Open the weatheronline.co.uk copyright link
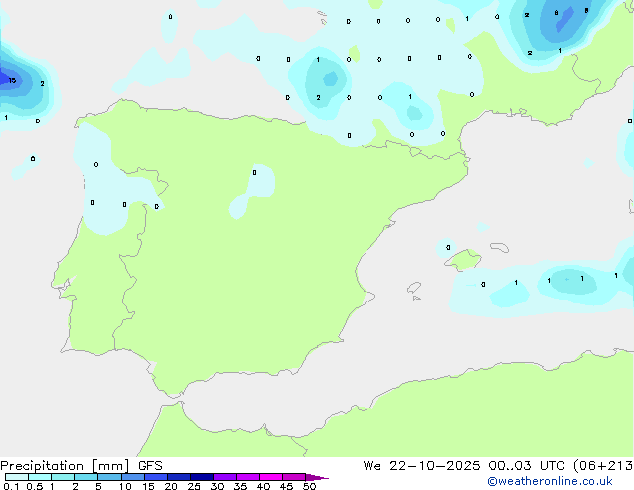The image size is (634, 490). click(550, 481)
